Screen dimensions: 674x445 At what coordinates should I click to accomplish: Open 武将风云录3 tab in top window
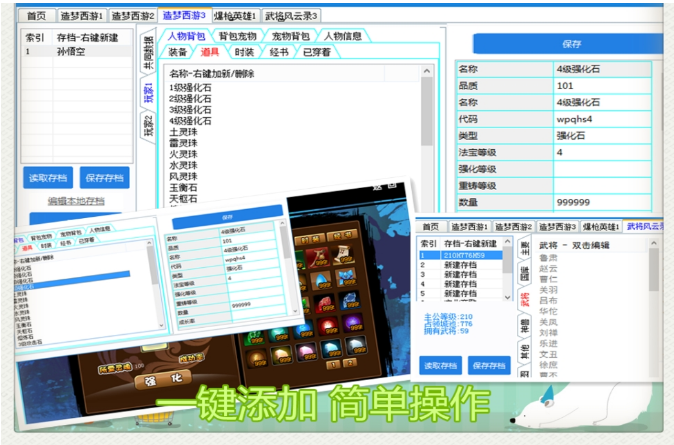point(291,16)
